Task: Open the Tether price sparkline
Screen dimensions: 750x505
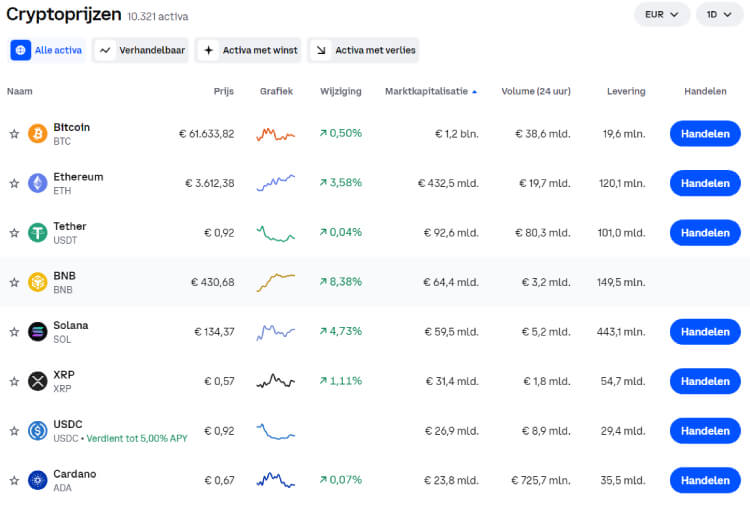Action: pos(276,234)
